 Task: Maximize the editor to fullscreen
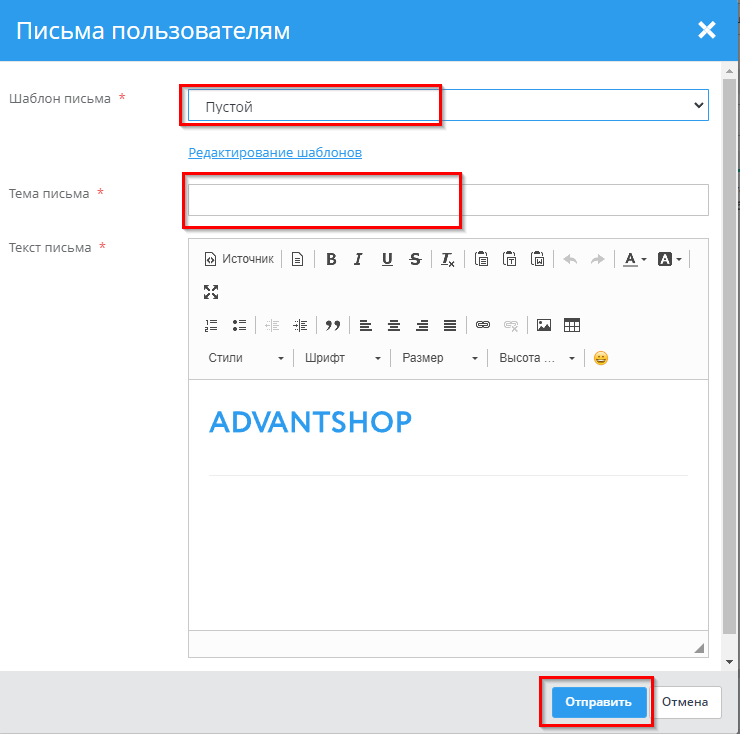[211, 292]
